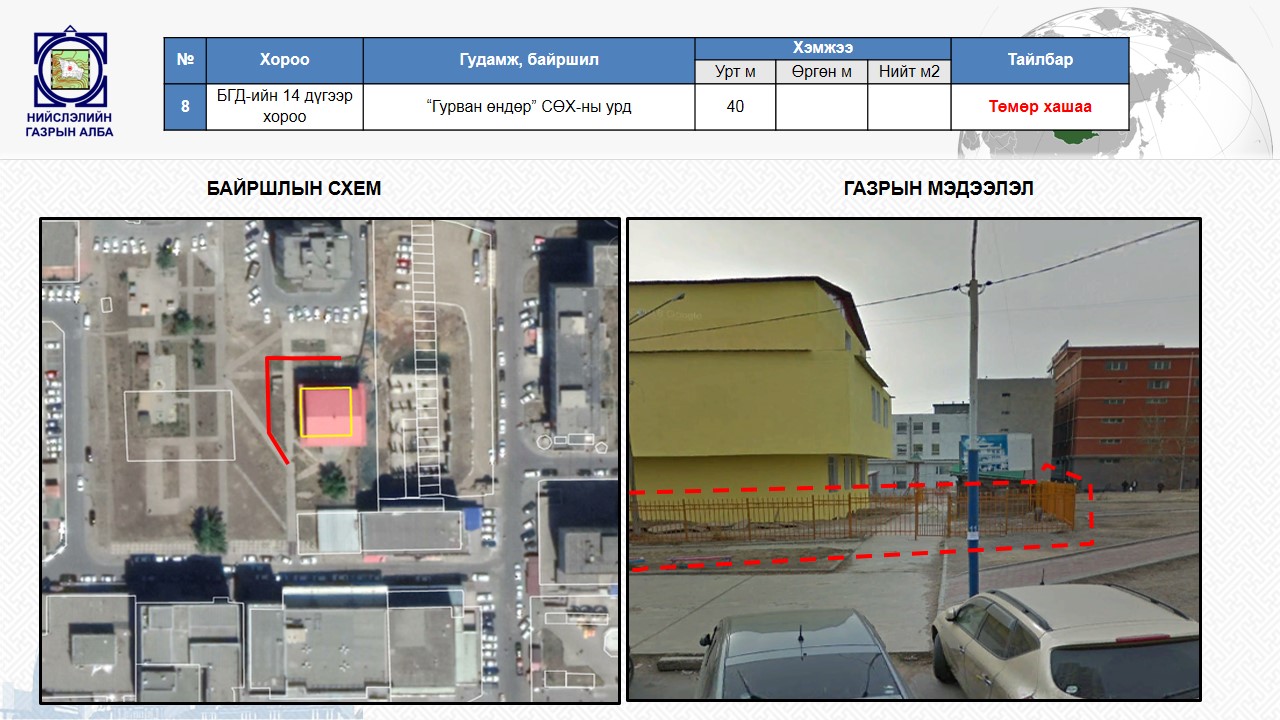The width and height of the screenshot is (1280, 720).
Task: Select the БАЙРШЛЫН СХЕМ heading
Action: pos(294,189)
